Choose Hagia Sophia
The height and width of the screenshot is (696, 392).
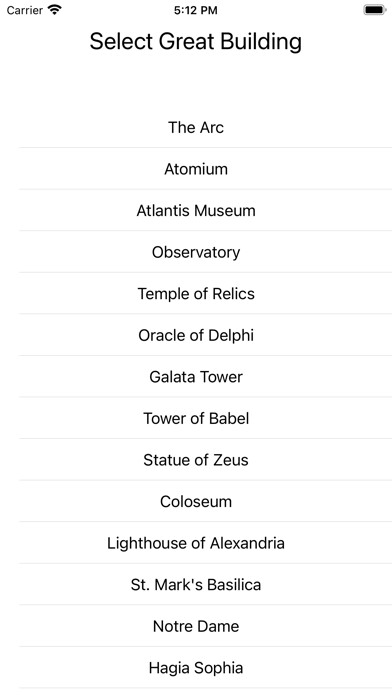(x=196, y=668)
